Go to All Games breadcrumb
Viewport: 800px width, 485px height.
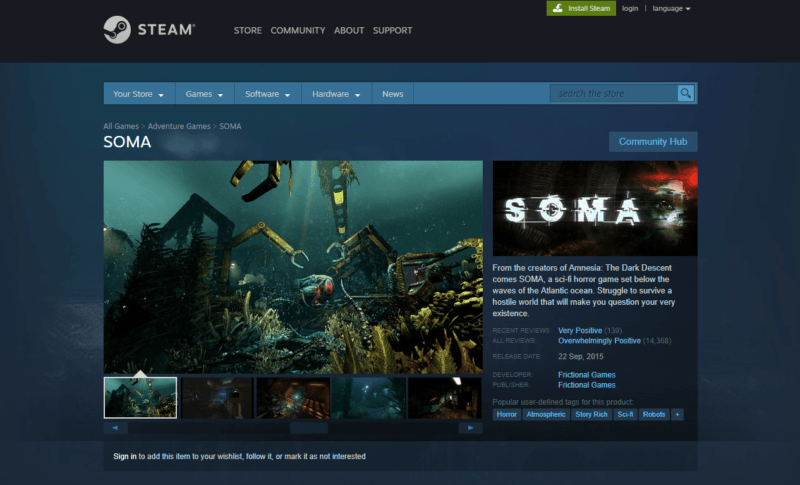pyautogui.click(x=121, y=126)
